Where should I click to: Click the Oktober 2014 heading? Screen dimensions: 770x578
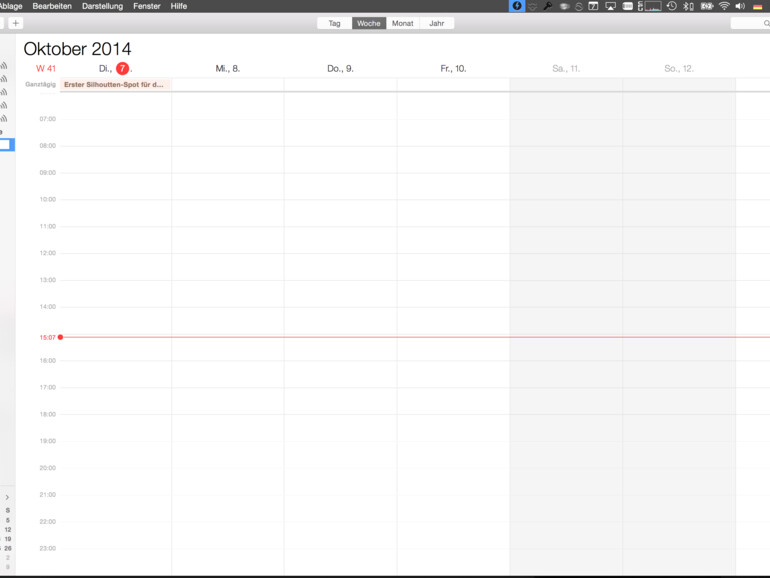click(x=78, y=49)
